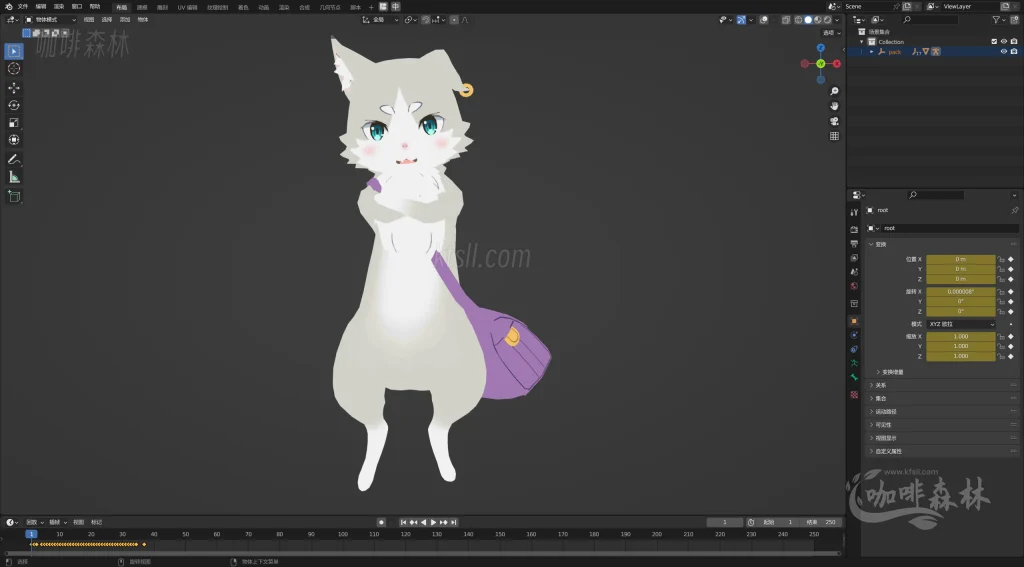1024x567 pixels.
Task: Switch to the Geometry Nodes workspace tab
Action: [x=330, y=7]
